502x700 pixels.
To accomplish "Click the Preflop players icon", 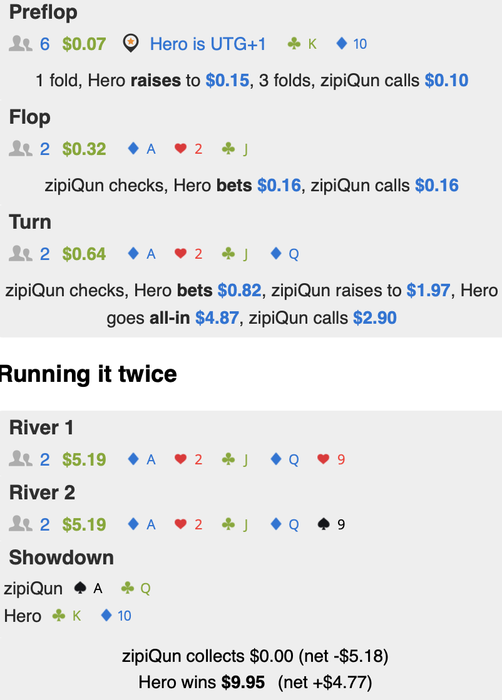I will (21, 44).
